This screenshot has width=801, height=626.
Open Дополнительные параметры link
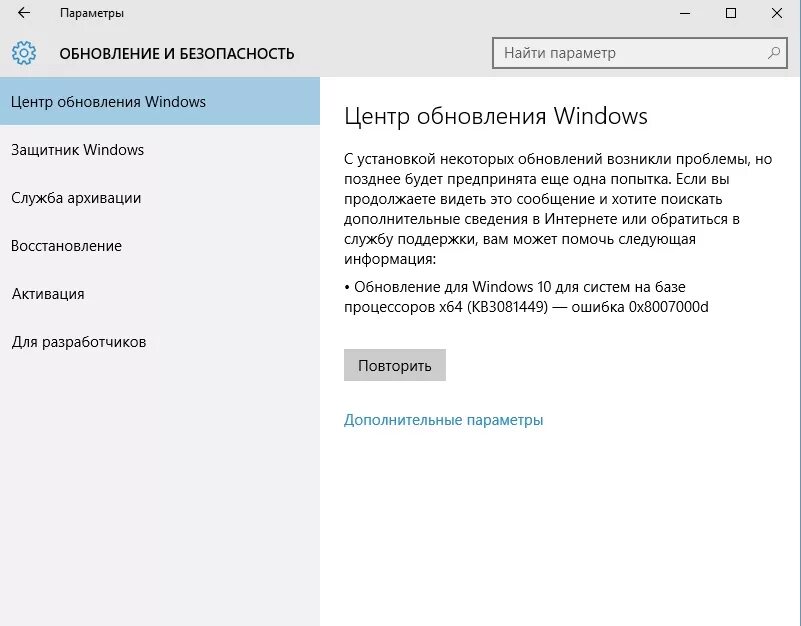tap(443, 420)
